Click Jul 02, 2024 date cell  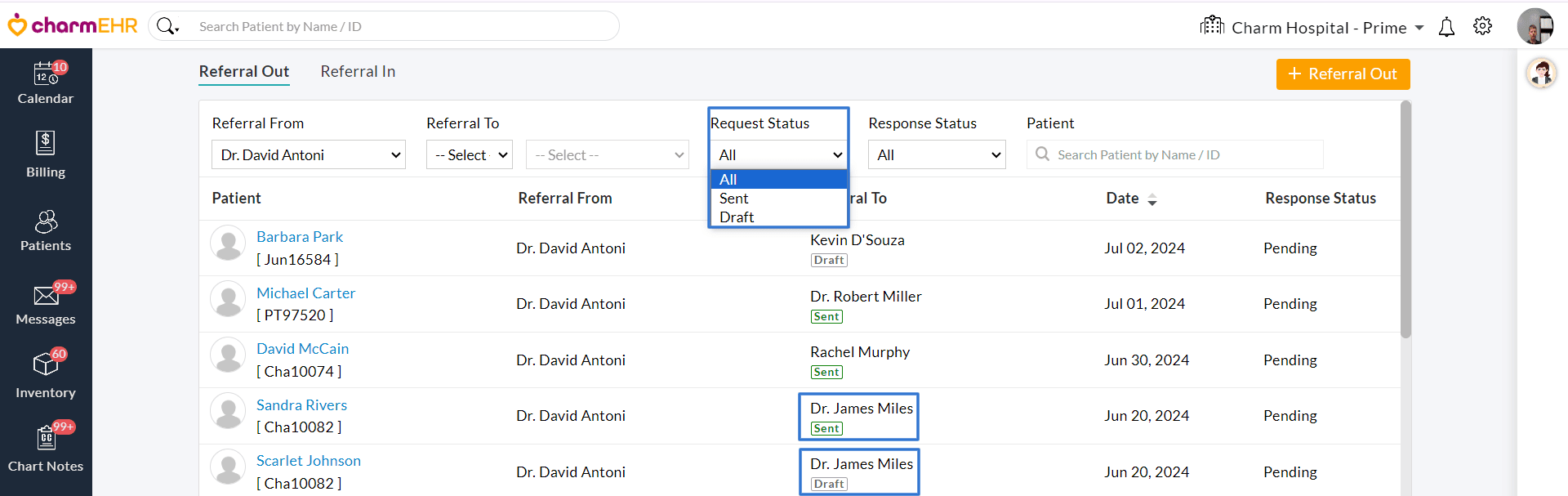pyautogui.click(x=1144, y=248)
